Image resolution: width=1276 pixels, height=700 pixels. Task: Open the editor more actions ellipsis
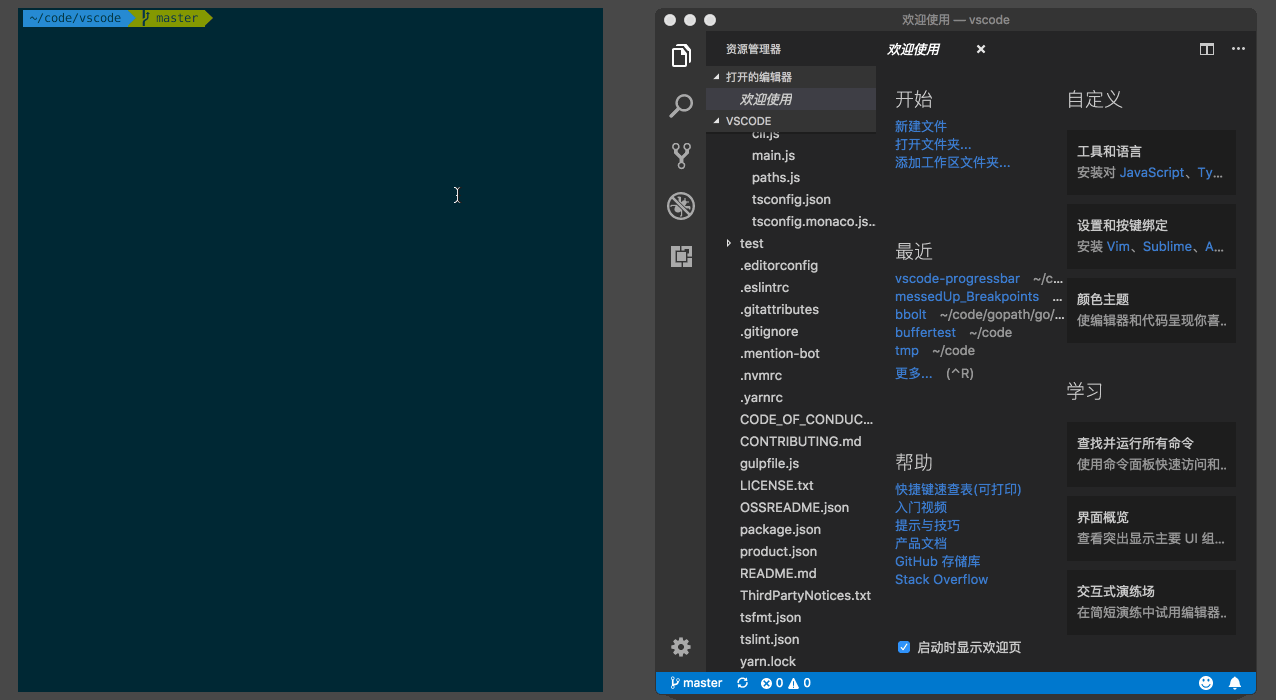tap(1238, 49)
